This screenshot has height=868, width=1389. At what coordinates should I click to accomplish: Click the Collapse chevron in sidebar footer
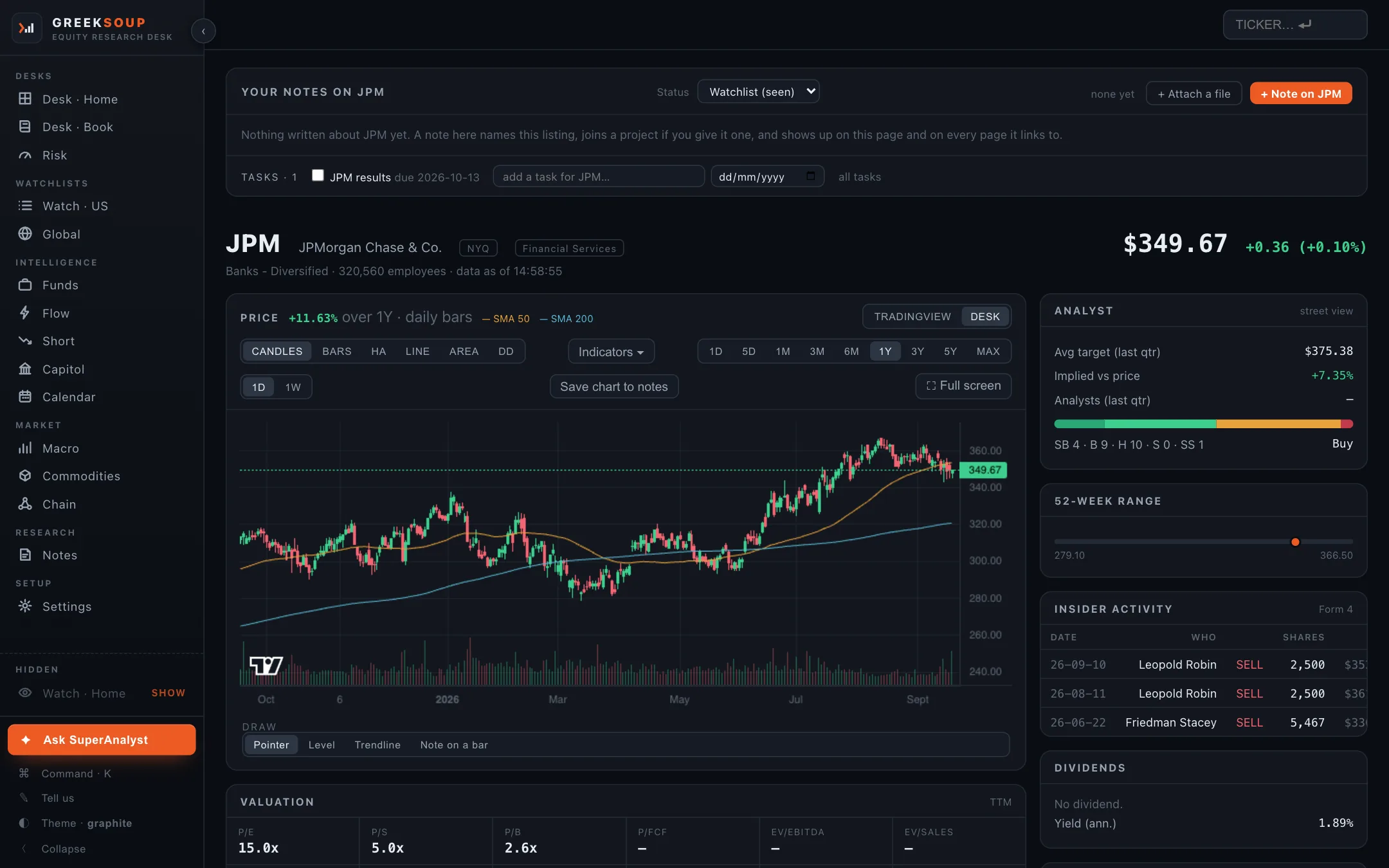pyautogui.click(x=24, y=849)
